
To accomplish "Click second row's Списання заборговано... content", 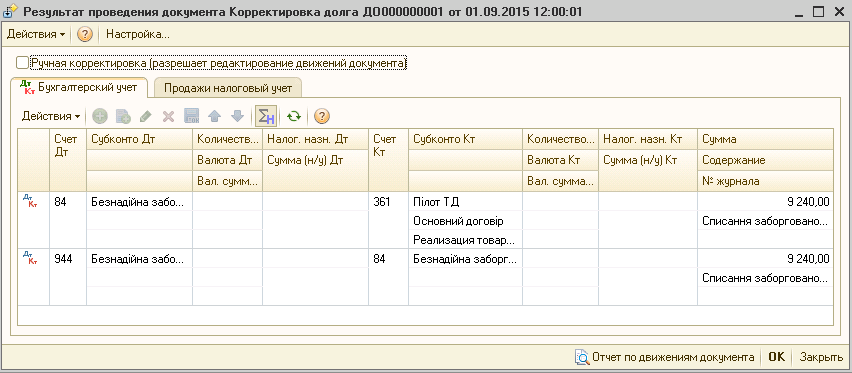I will [766, 277].
